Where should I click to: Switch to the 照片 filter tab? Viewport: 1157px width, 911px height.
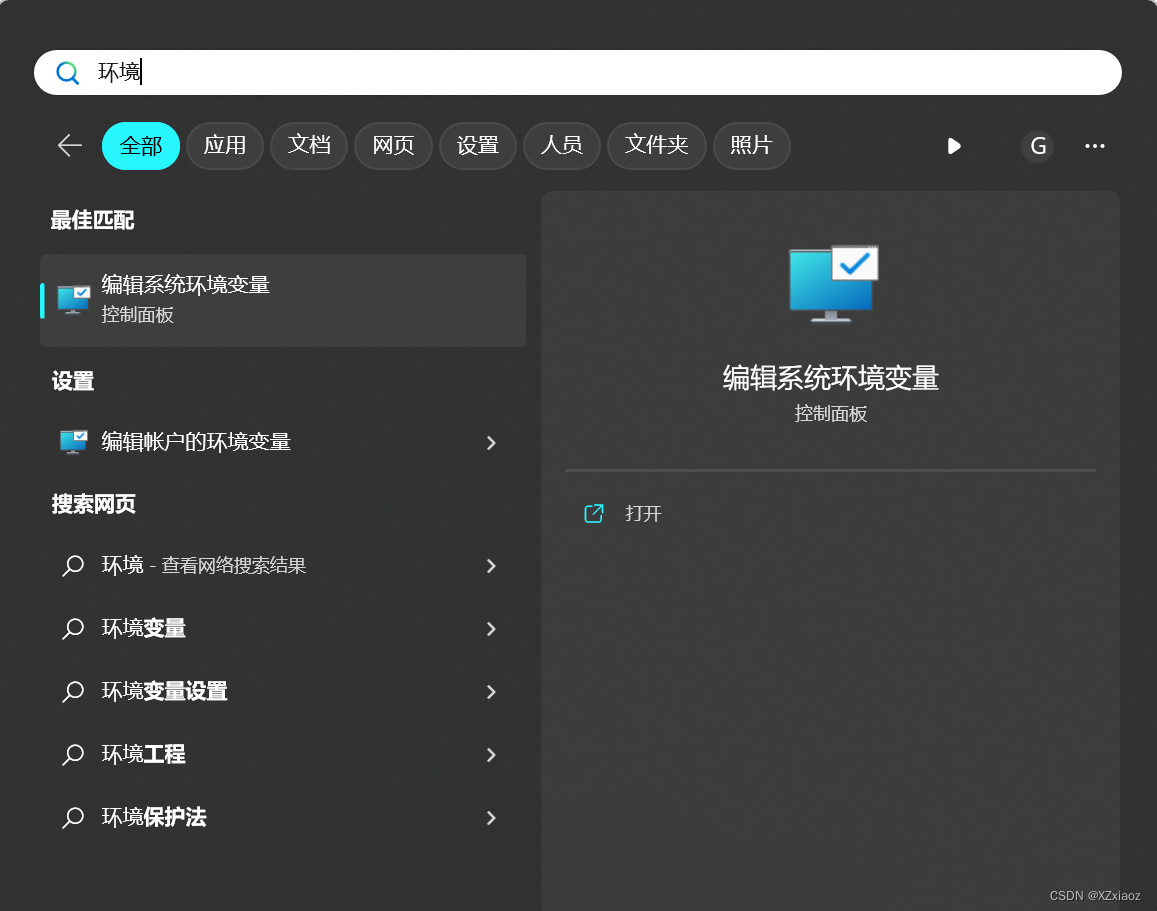click(x=751, y=145)
